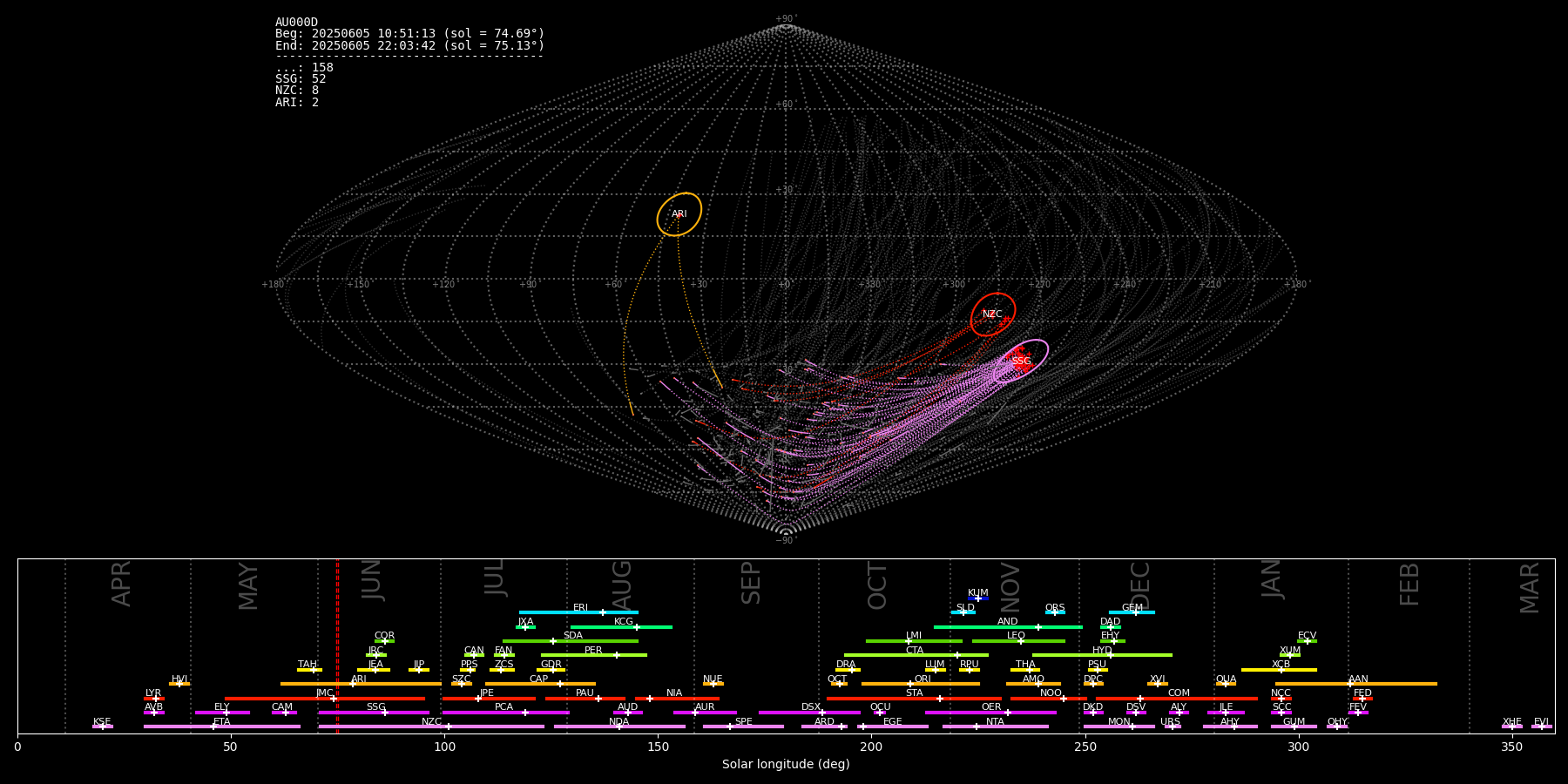Click the EVI shower label

1541,722
